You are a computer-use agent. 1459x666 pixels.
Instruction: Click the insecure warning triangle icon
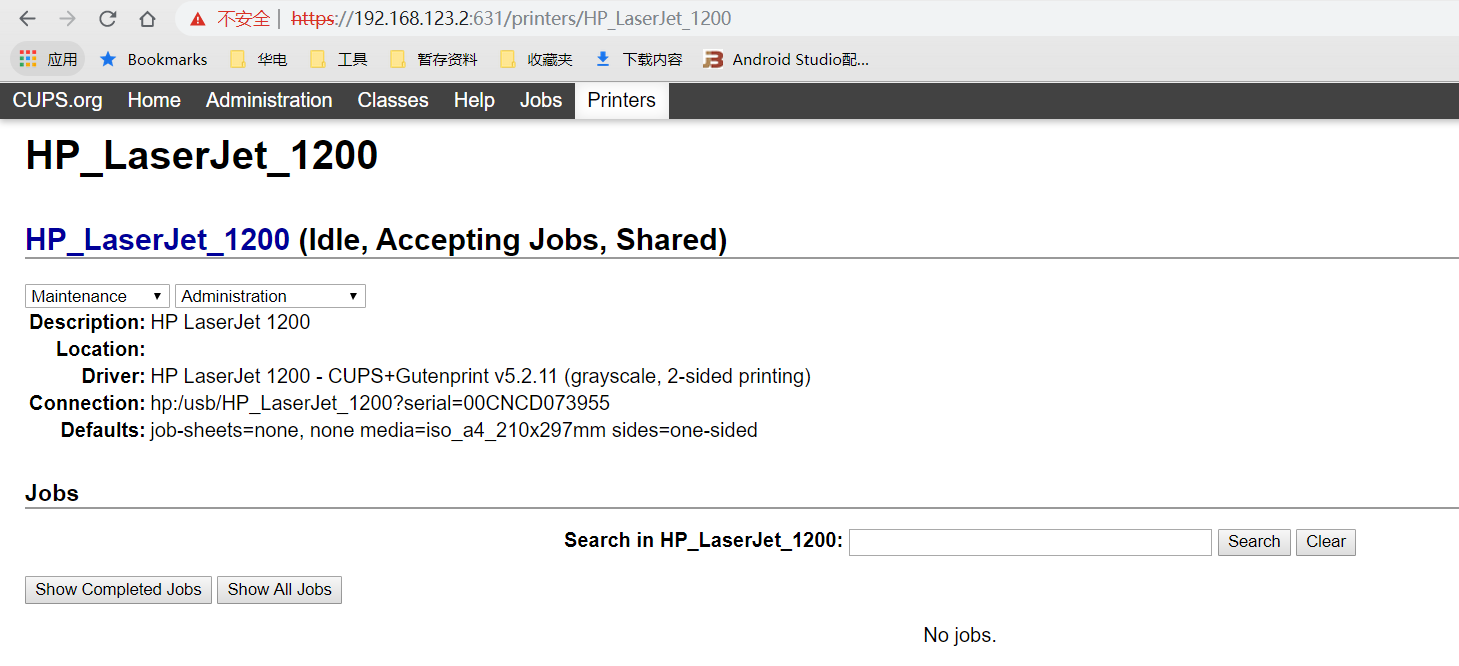point(198,19)
